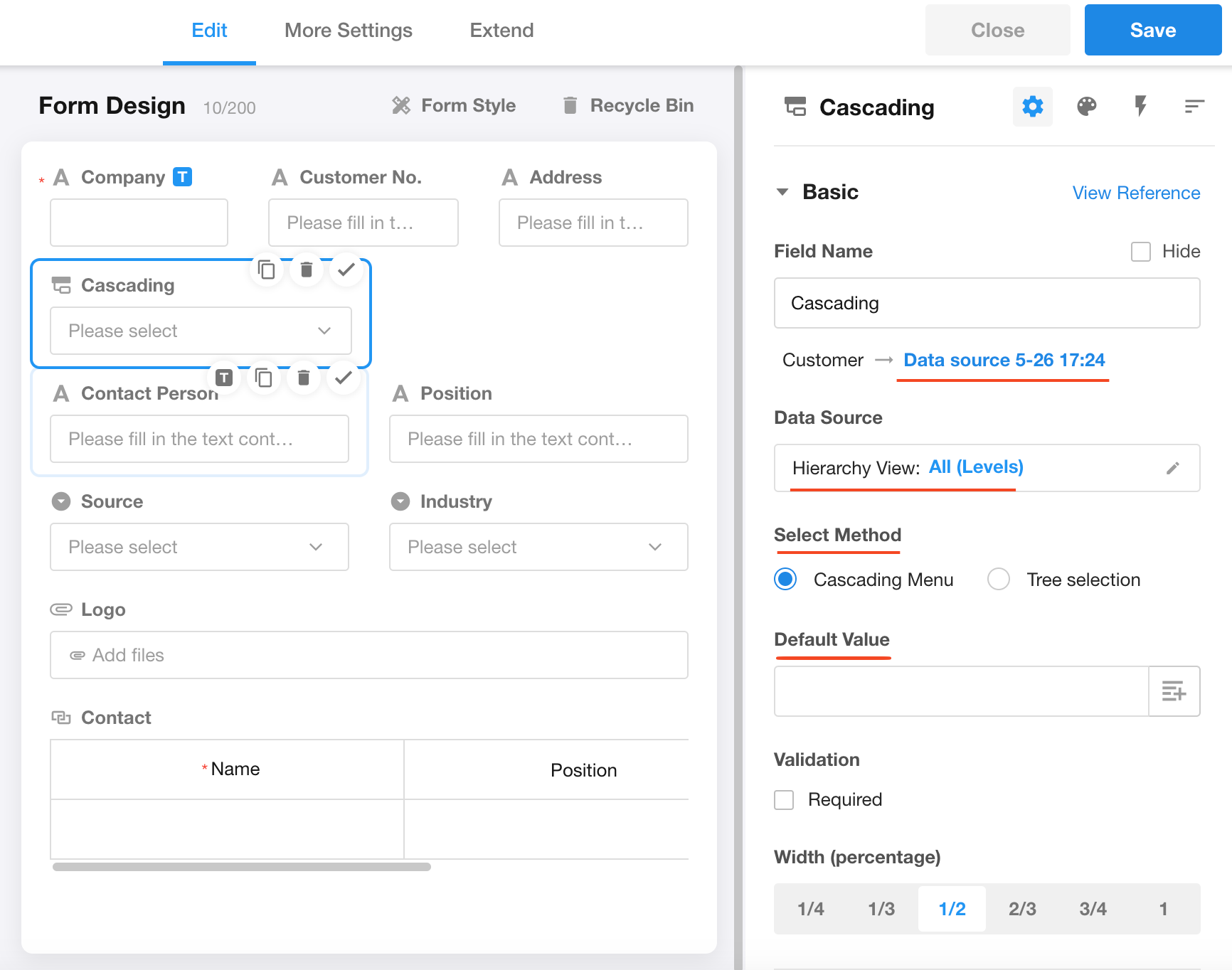Delete the Cascading field
The width and height of the screenshot is (1232, 970).
coord(307,270)
